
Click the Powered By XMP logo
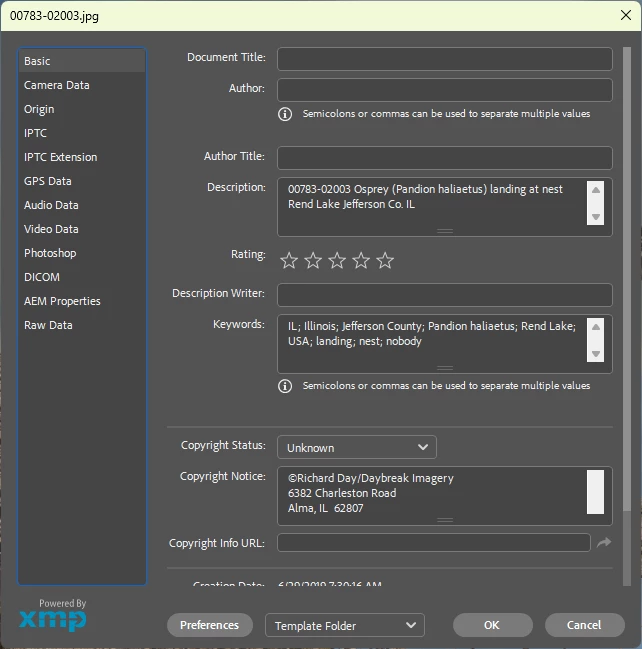coord(53,615)
